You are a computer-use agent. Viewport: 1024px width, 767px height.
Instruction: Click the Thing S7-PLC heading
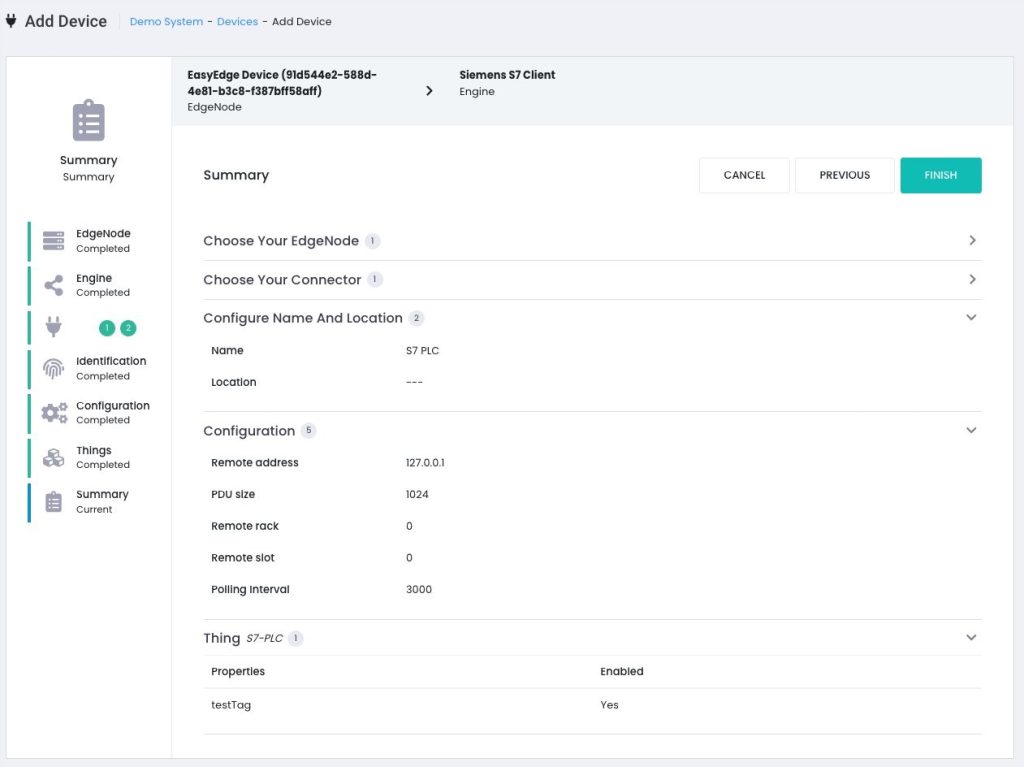click(x=243, y=638)
